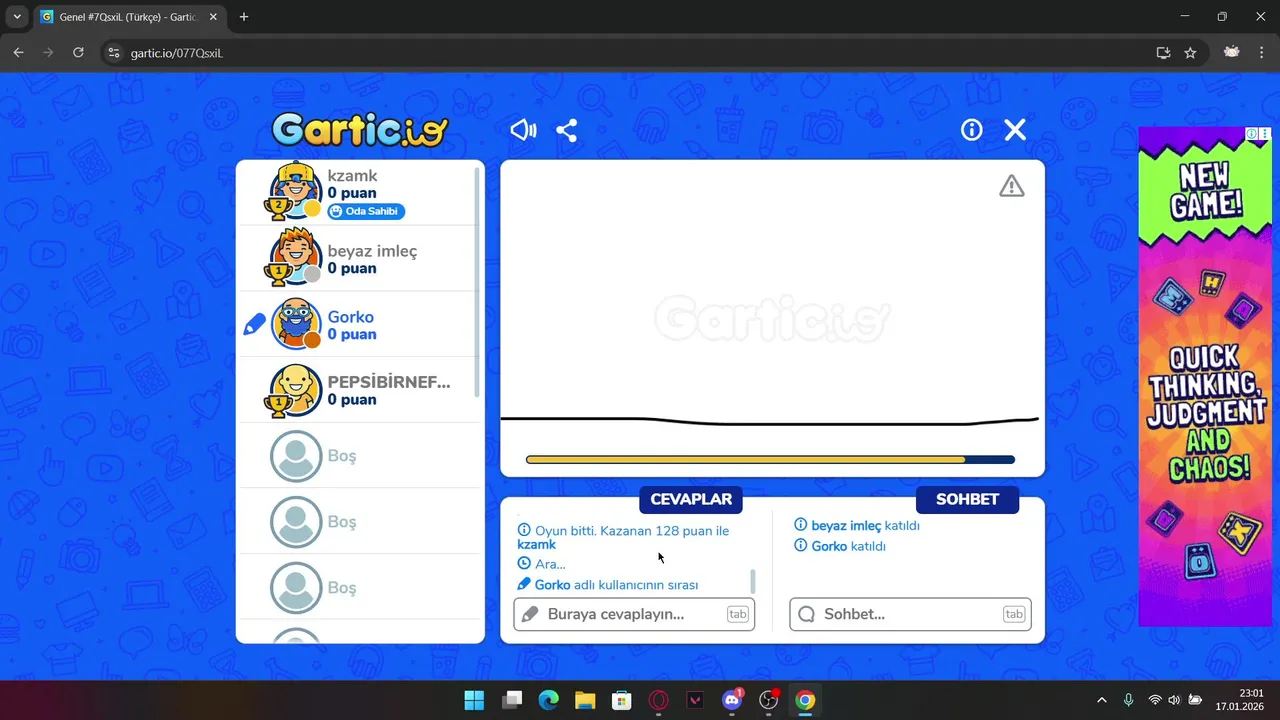The image size is (1280, 720).
Task: Click the answers panel scrollbar
Action: [753, 581]
